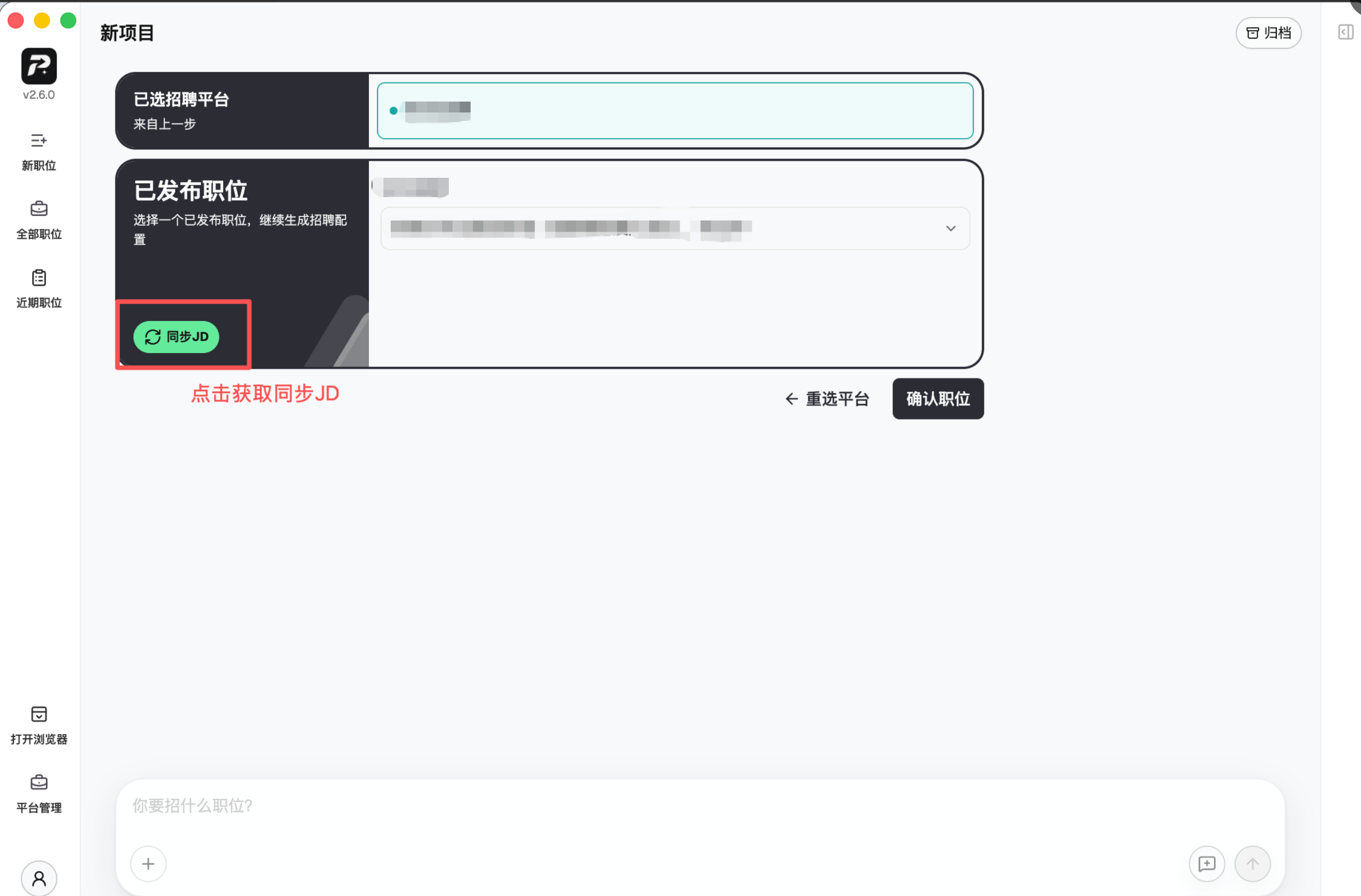
Task: Go to 全部职位 in sidebar
Action: [39, 220]
